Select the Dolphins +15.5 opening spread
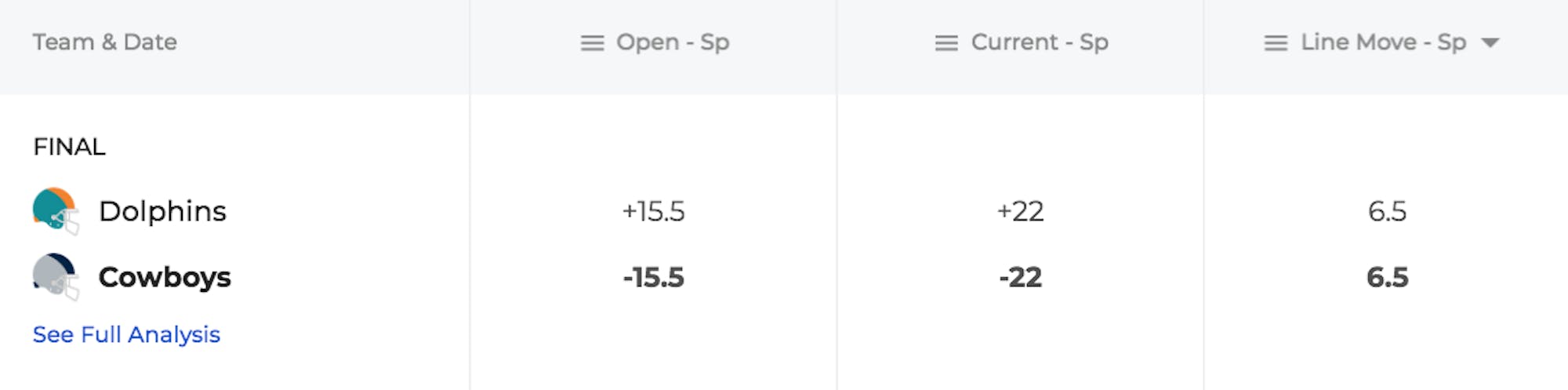 [x=653, y=211]
